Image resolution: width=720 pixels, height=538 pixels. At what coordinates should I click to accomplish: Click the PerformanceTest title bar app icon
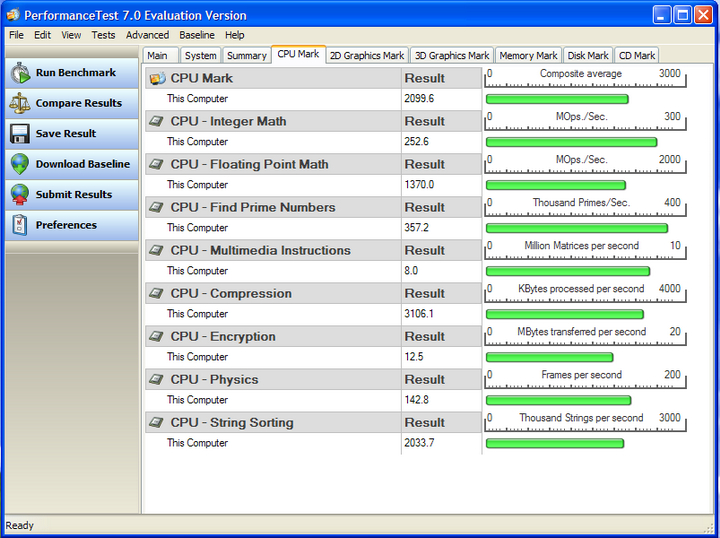coord(13,15)
